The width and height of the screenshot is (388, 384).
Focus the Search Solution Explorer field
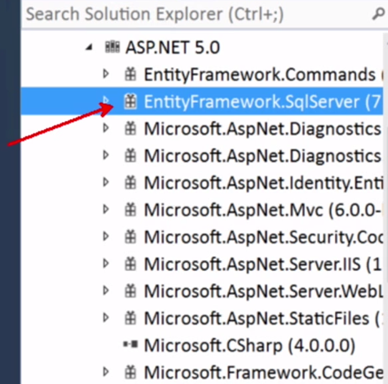pyautogui.click(x=197, y=15)
